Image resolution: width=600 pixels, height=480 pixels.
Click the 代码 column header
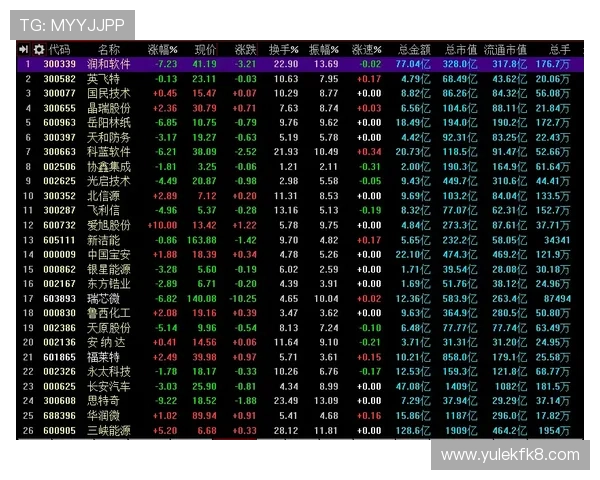click(x=60, y=49)
